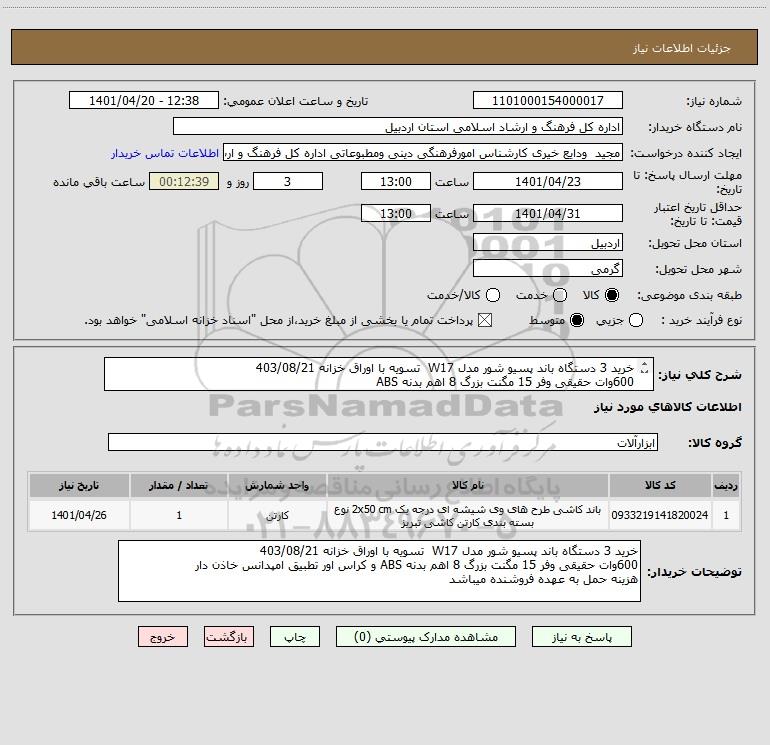Select the متوسط purchase type radio
Screen dimensions: 770x745
coord(577,320)
